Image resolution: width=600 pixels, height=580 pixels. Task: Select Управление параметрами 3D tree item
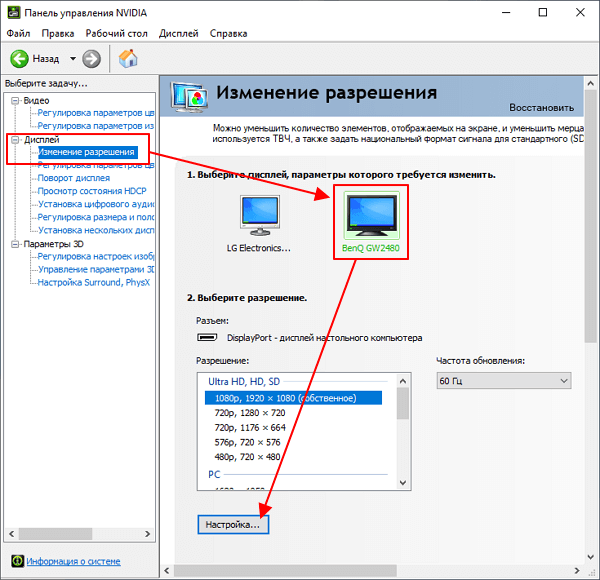pos(96,269)
